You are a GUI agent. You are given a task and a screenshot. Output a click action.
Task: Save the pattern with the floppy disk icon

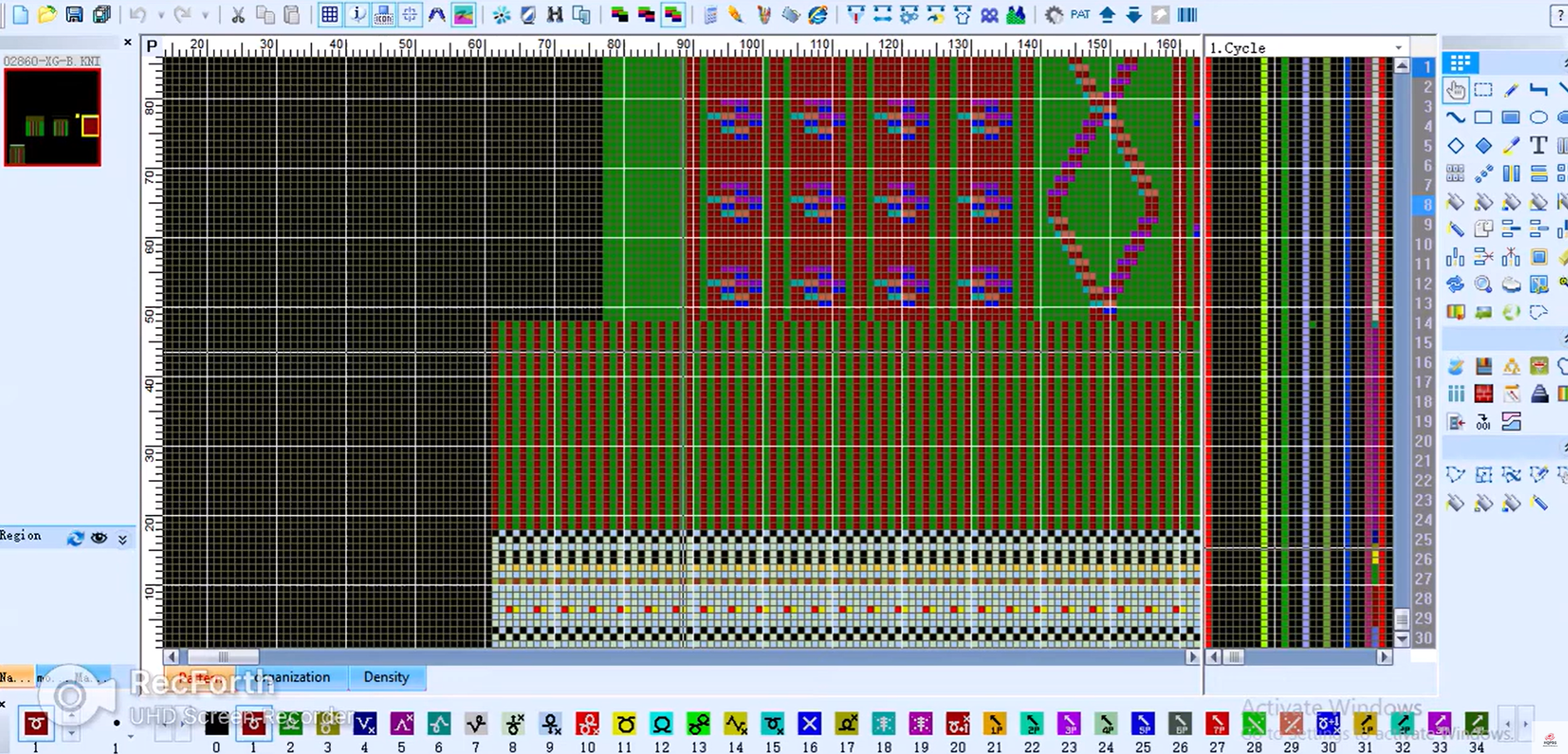click(x=74, y=15)
